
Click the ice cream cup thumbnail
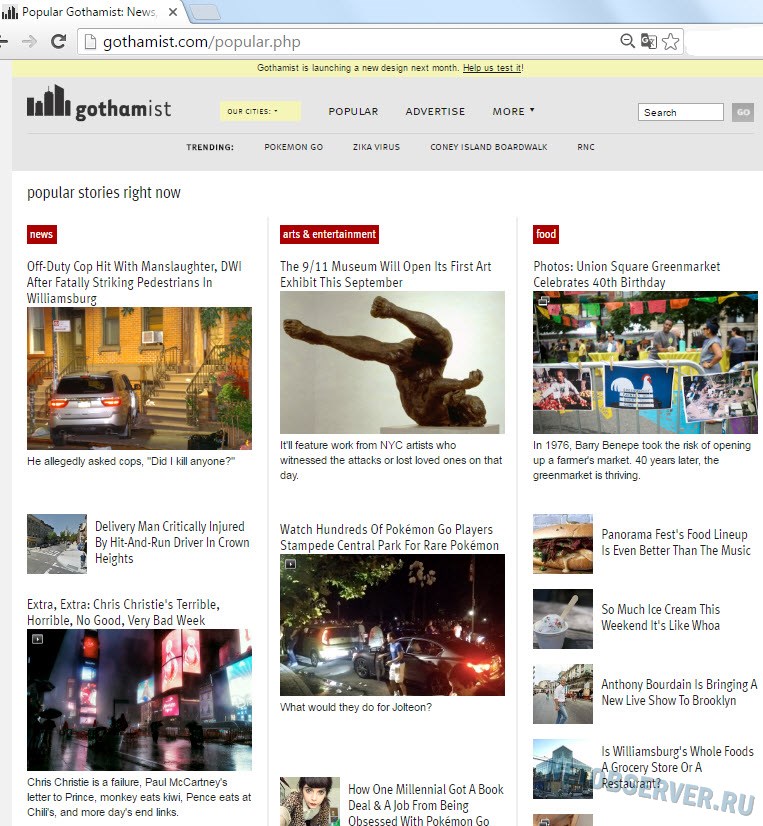[563, 618]
